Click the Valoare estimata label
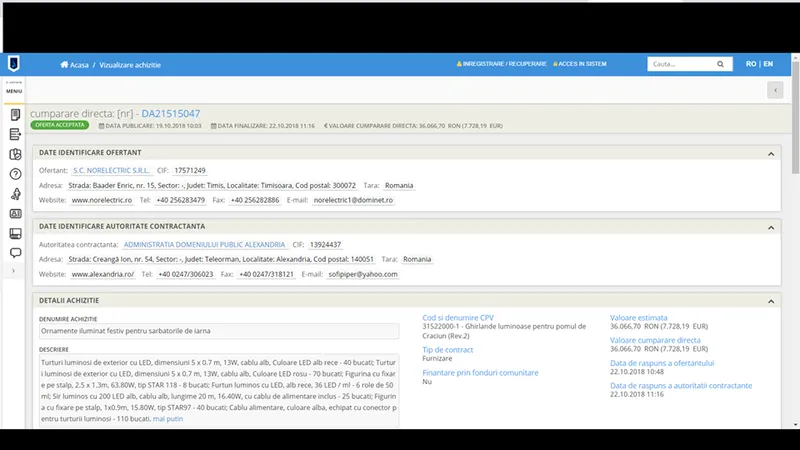The image size is (800, 450). point(638,317)
